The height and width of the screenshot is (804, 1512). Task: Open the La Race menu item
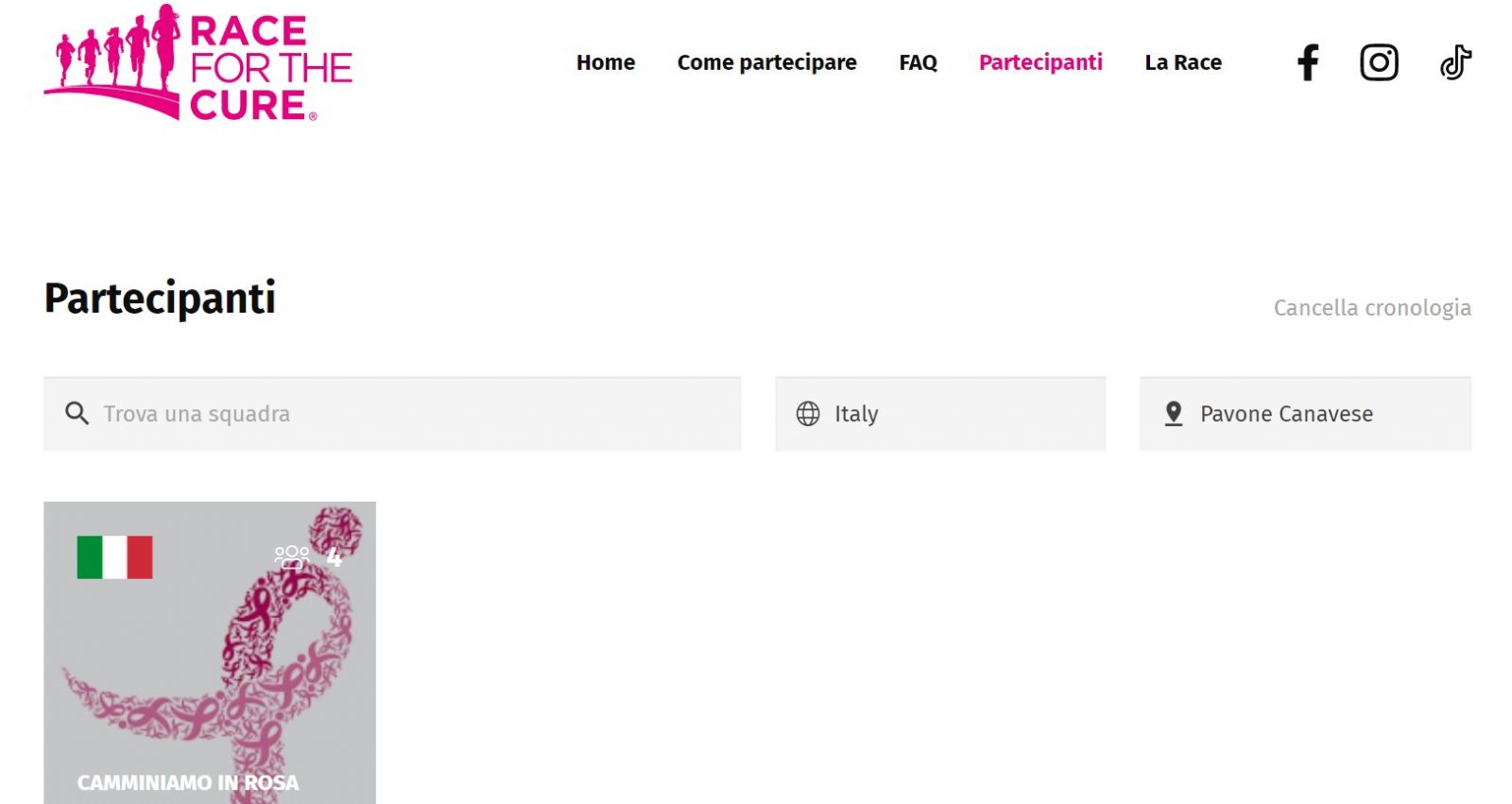coord(1183,62)
